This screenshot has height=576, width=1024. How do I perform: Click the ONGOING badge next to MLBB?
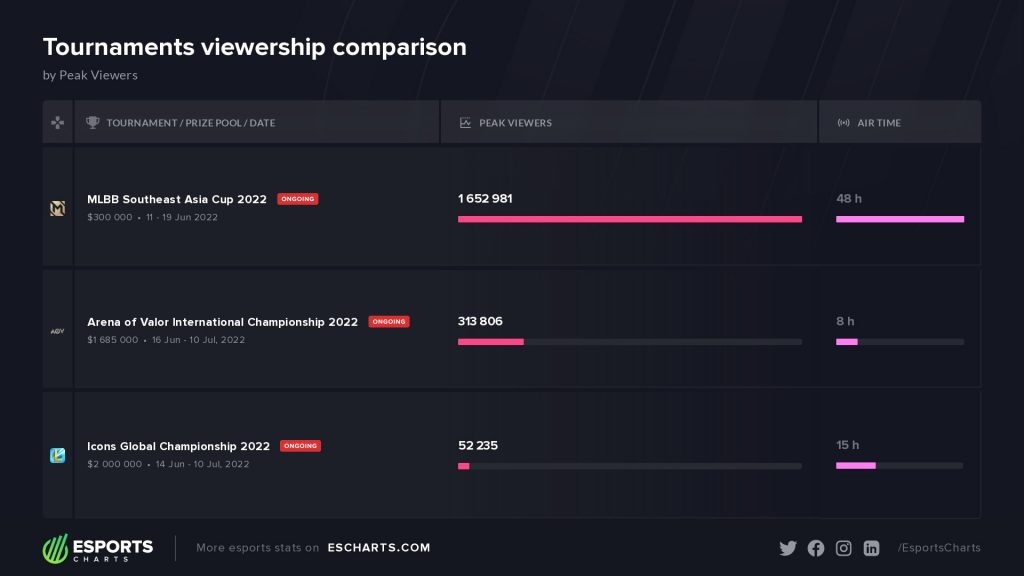[x=298, y=199]
